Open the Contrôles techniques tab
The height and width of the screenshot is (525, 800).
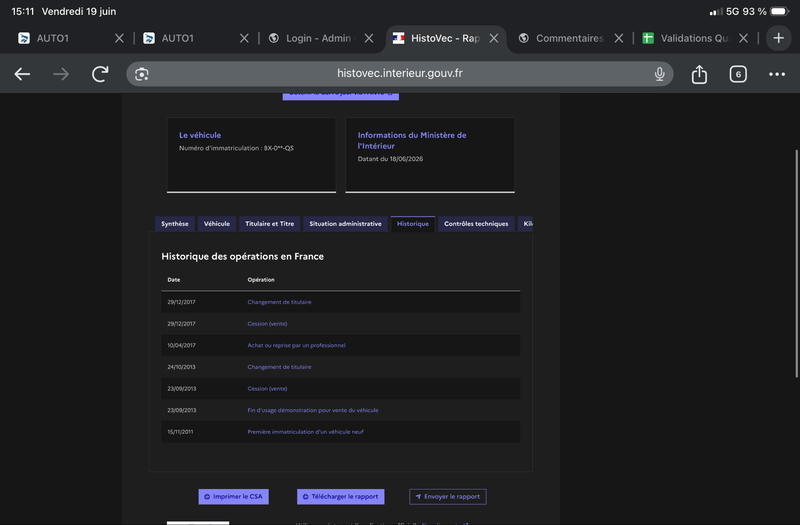point(476,223)
